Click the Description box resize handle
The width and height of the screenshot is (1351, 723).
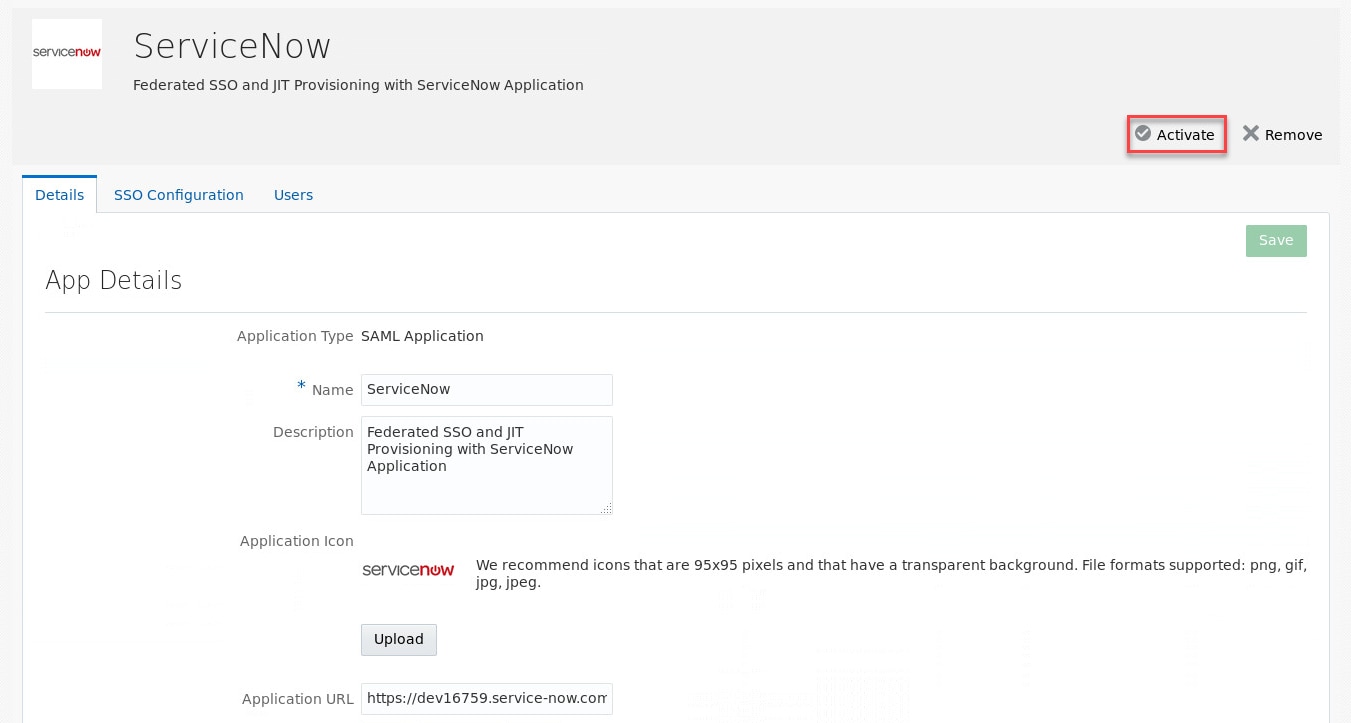pos(606,509)
